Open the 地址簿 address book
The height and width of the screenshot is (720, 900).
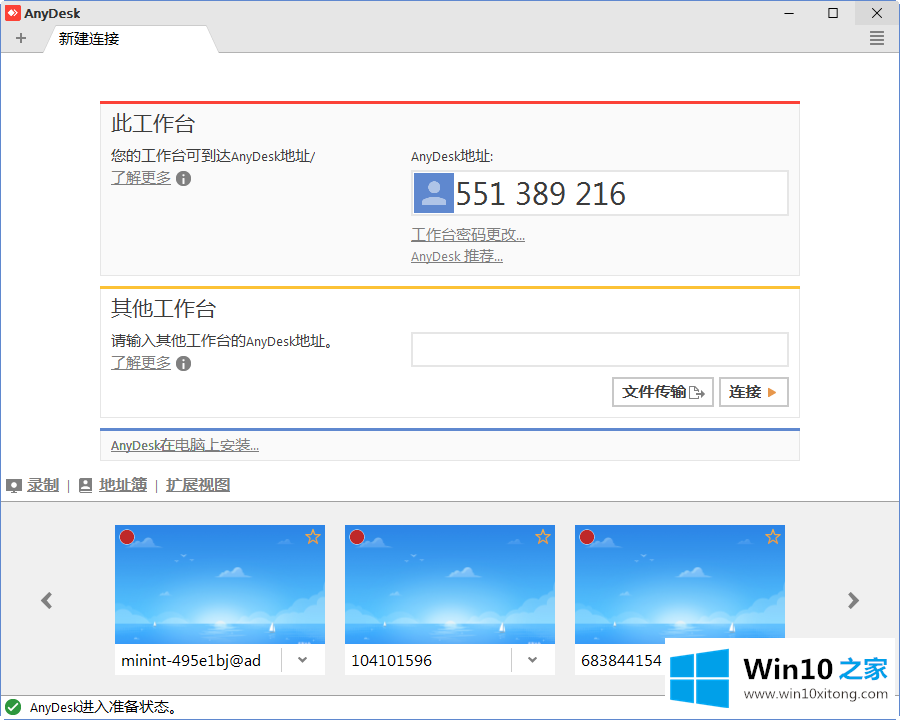coord(123,485)
